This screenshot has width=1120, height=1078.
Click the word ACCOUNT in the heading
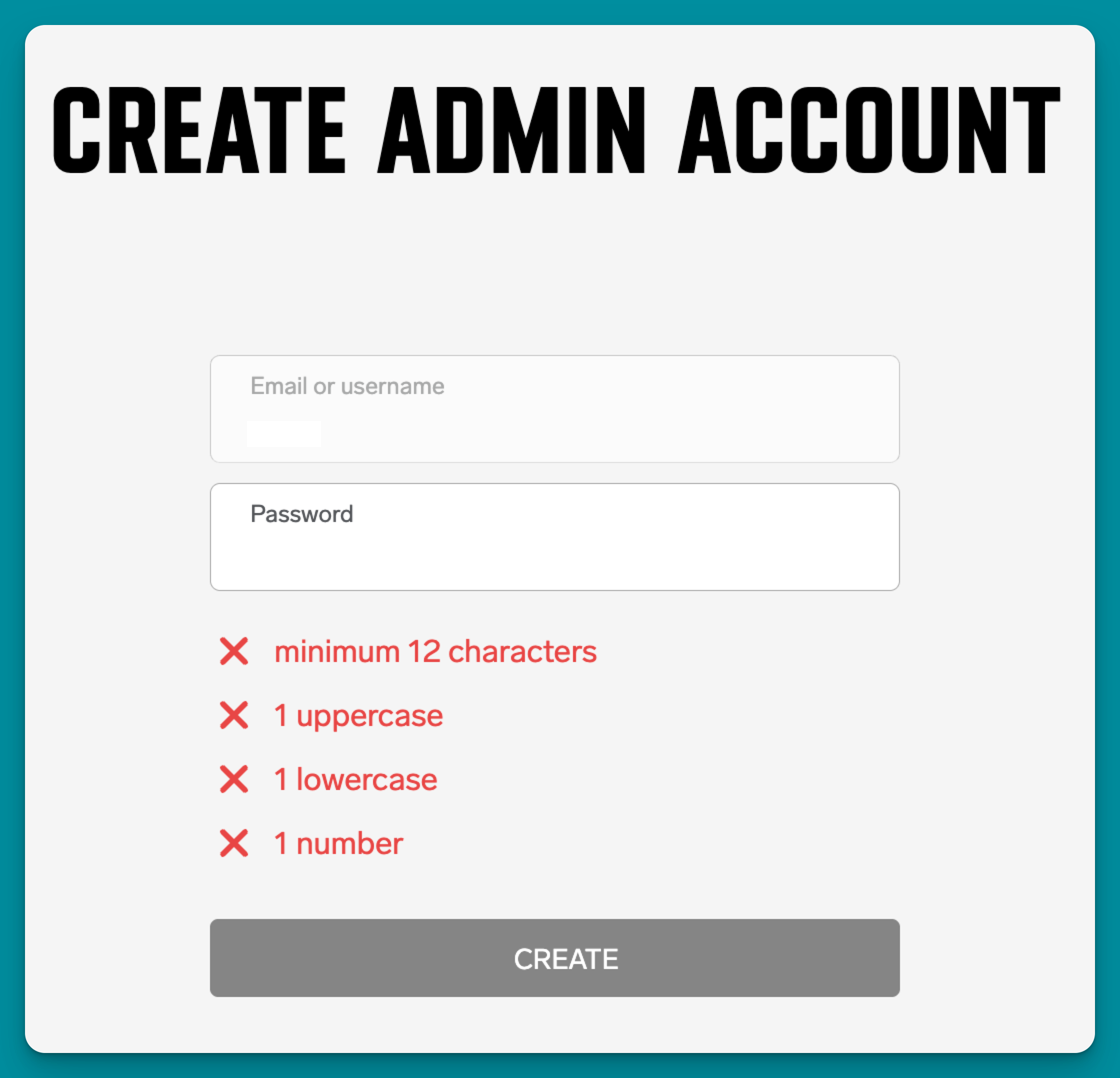tap(868, 130)
